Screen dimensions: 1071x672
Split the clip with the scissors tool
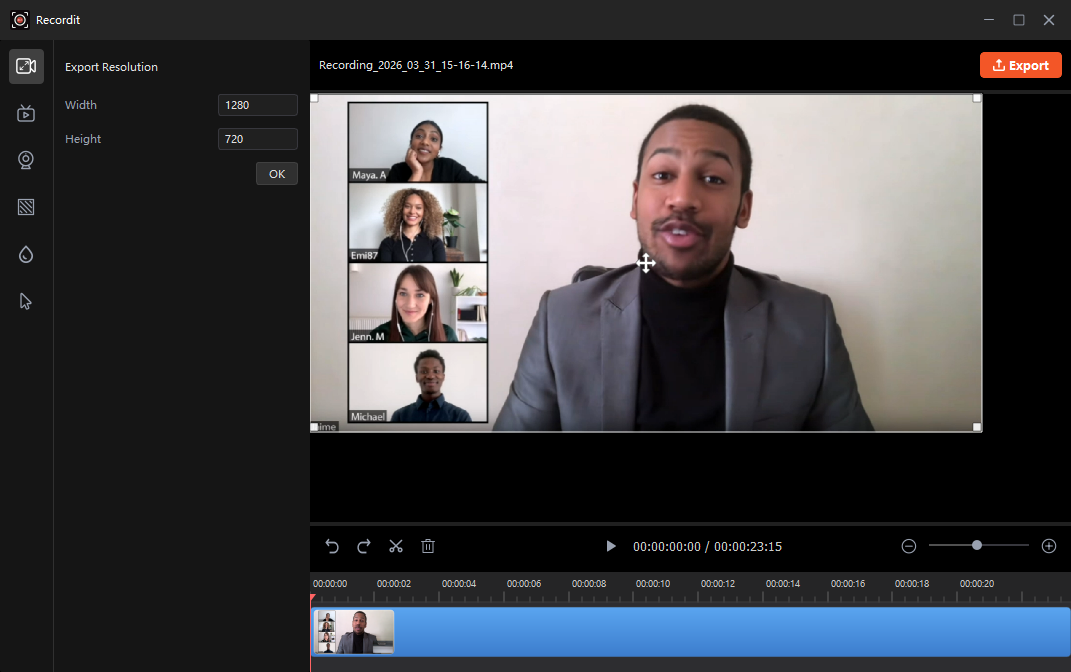click(396, 546)
